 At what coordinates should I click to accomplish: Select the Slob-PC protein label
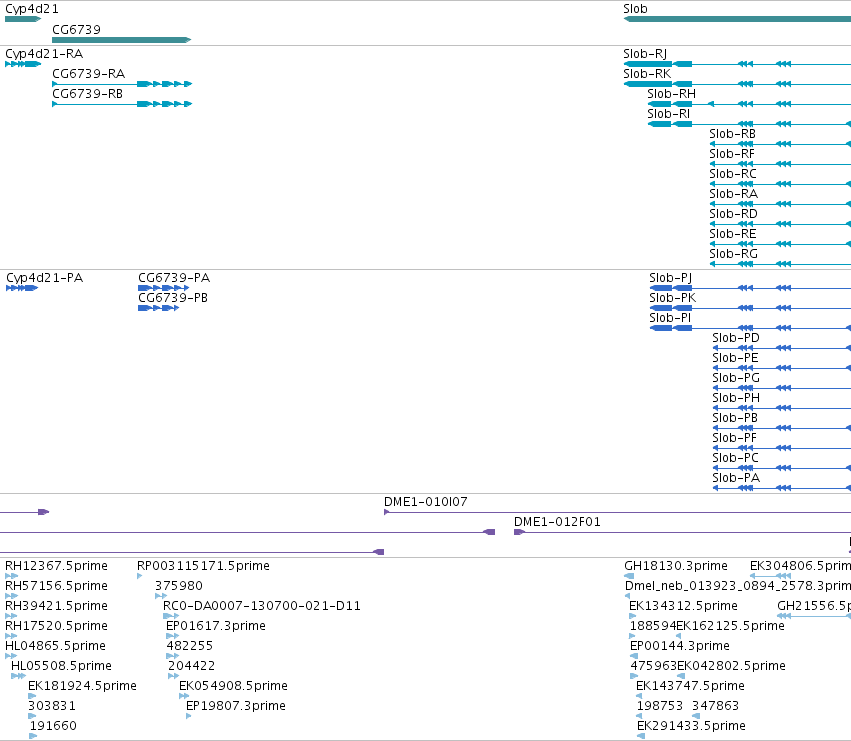click(735, 458)
